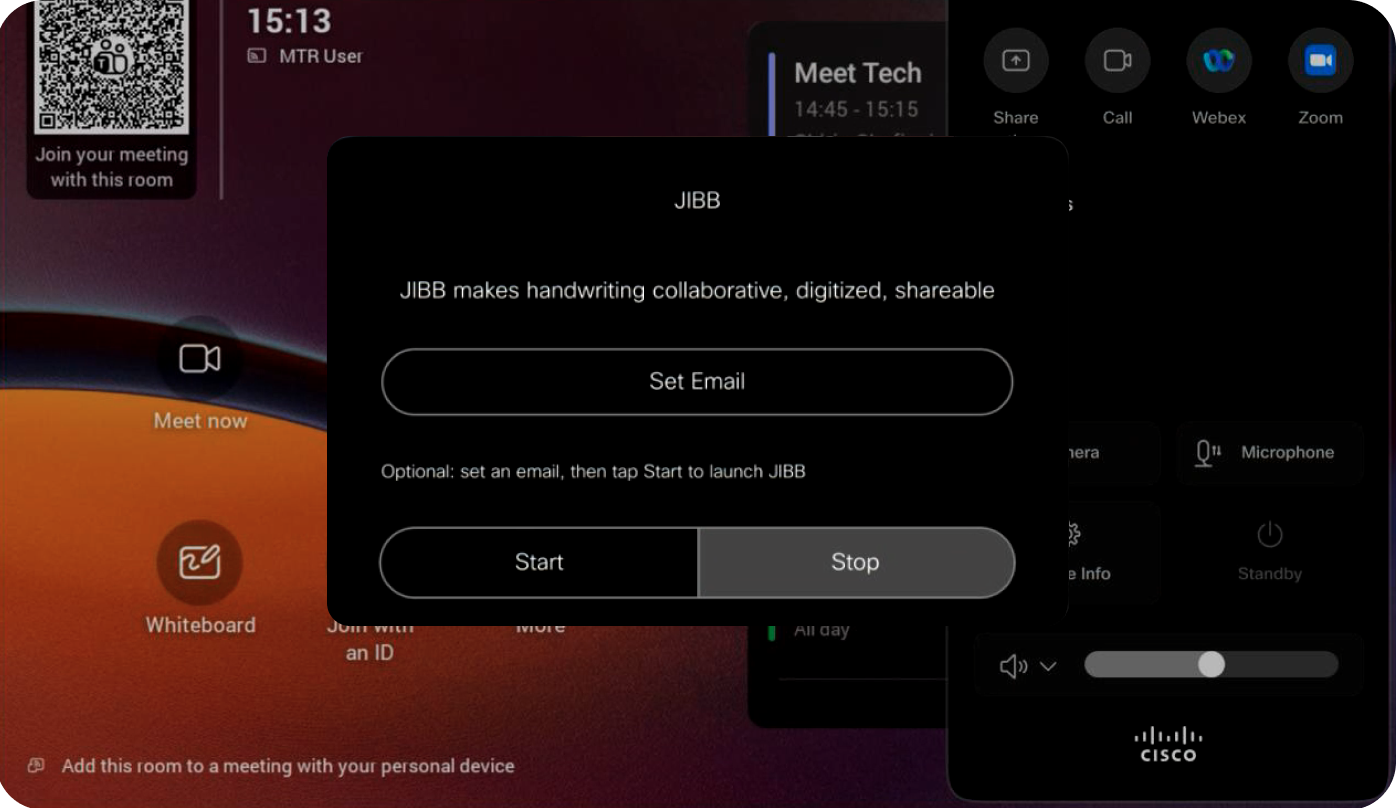Image resolution: width=1396 pixels, height=808 pixels.
Task: Click the Cisco logo
Action: pos(1168,745)
